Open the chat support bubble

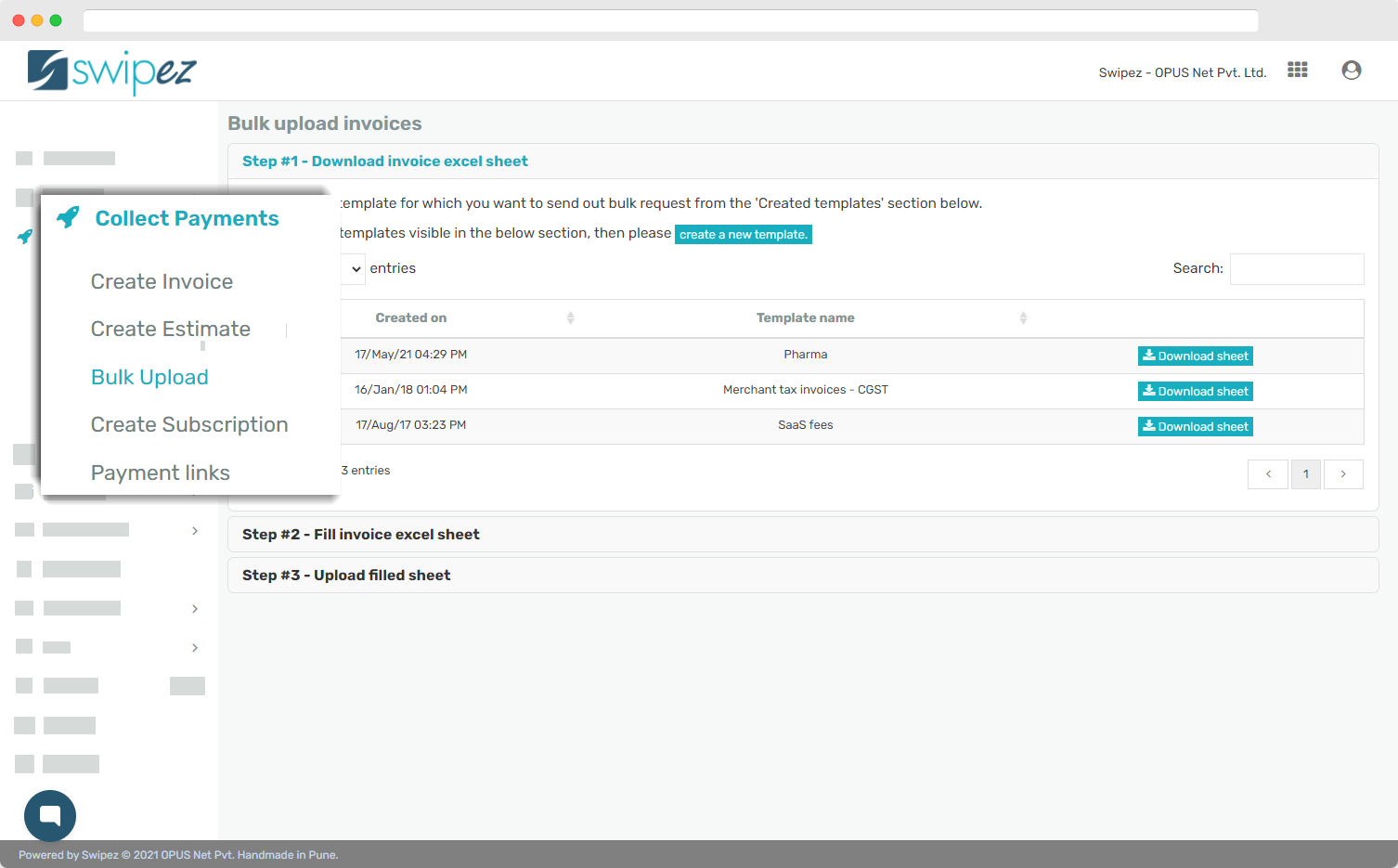(50, 815)
